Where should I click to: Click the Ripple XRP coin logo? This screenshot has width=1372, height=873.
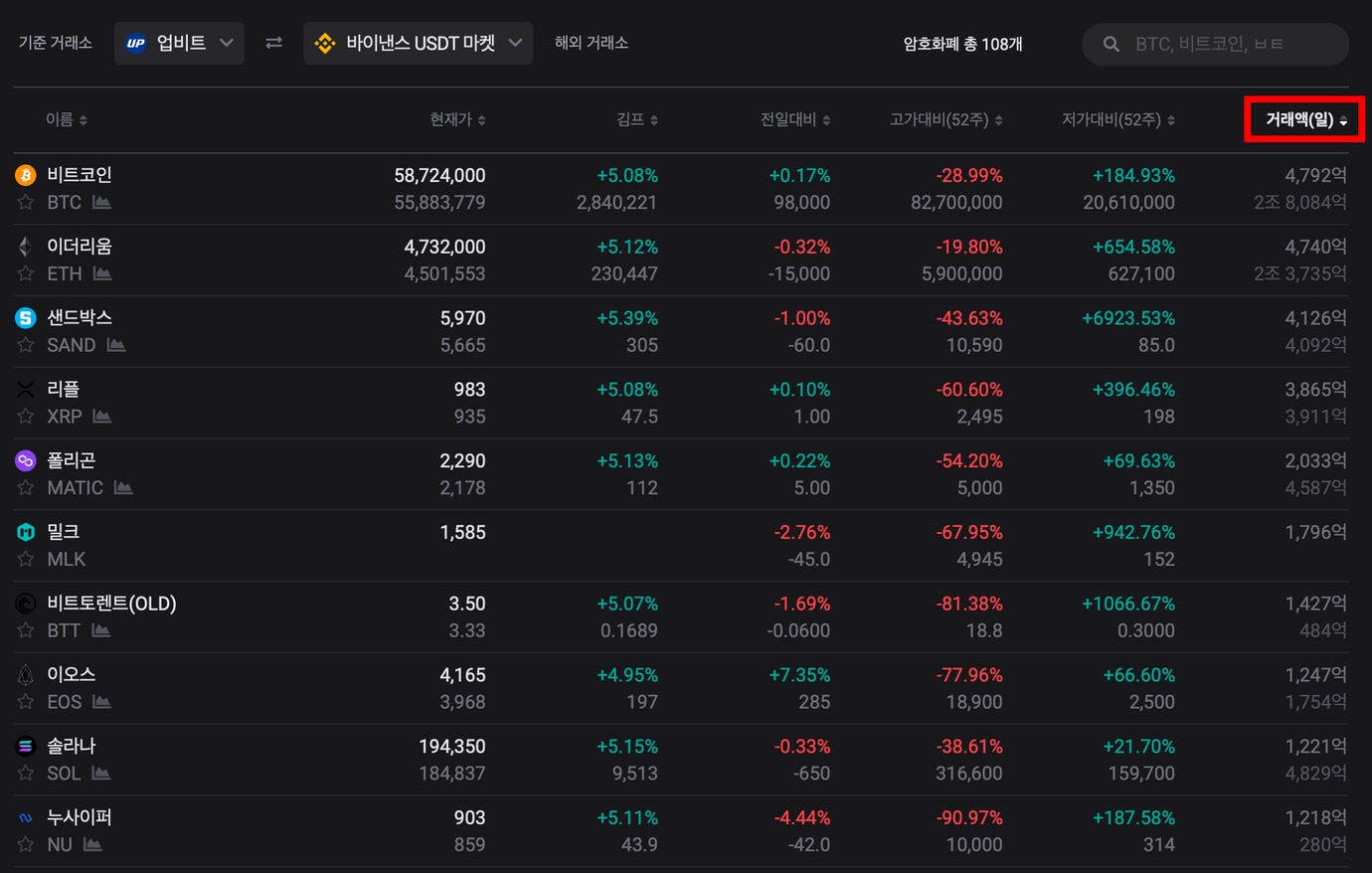(x=26, y=390)
